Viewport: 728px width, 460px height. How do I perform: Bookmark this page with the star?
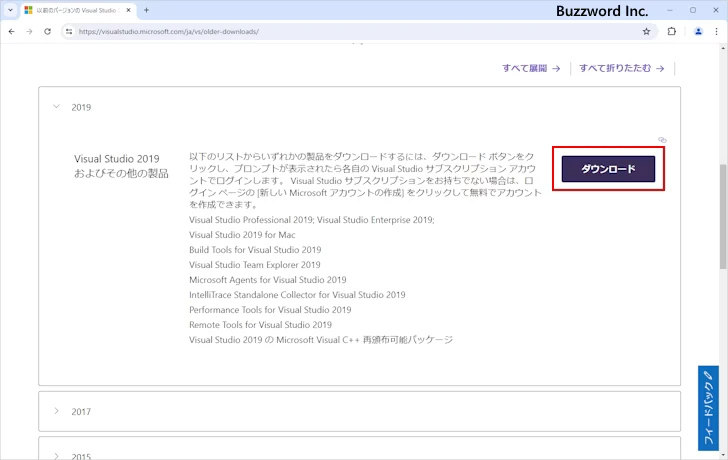click(646, 32)
